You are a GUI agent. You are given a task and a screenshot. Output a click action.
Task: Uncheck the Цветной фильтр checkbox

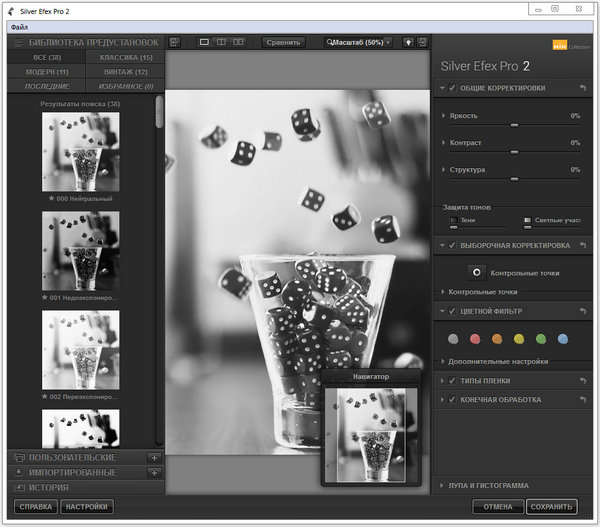tap(453, 312)
